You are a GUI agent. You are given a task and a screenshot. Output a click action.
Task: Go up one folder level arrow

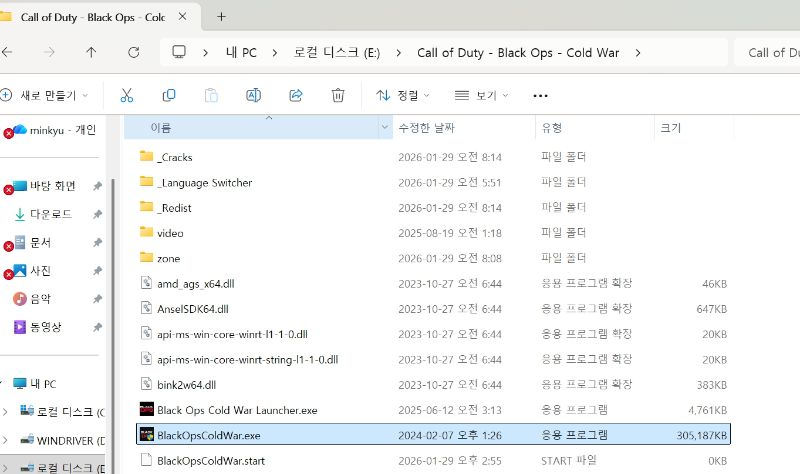(91, 53)
